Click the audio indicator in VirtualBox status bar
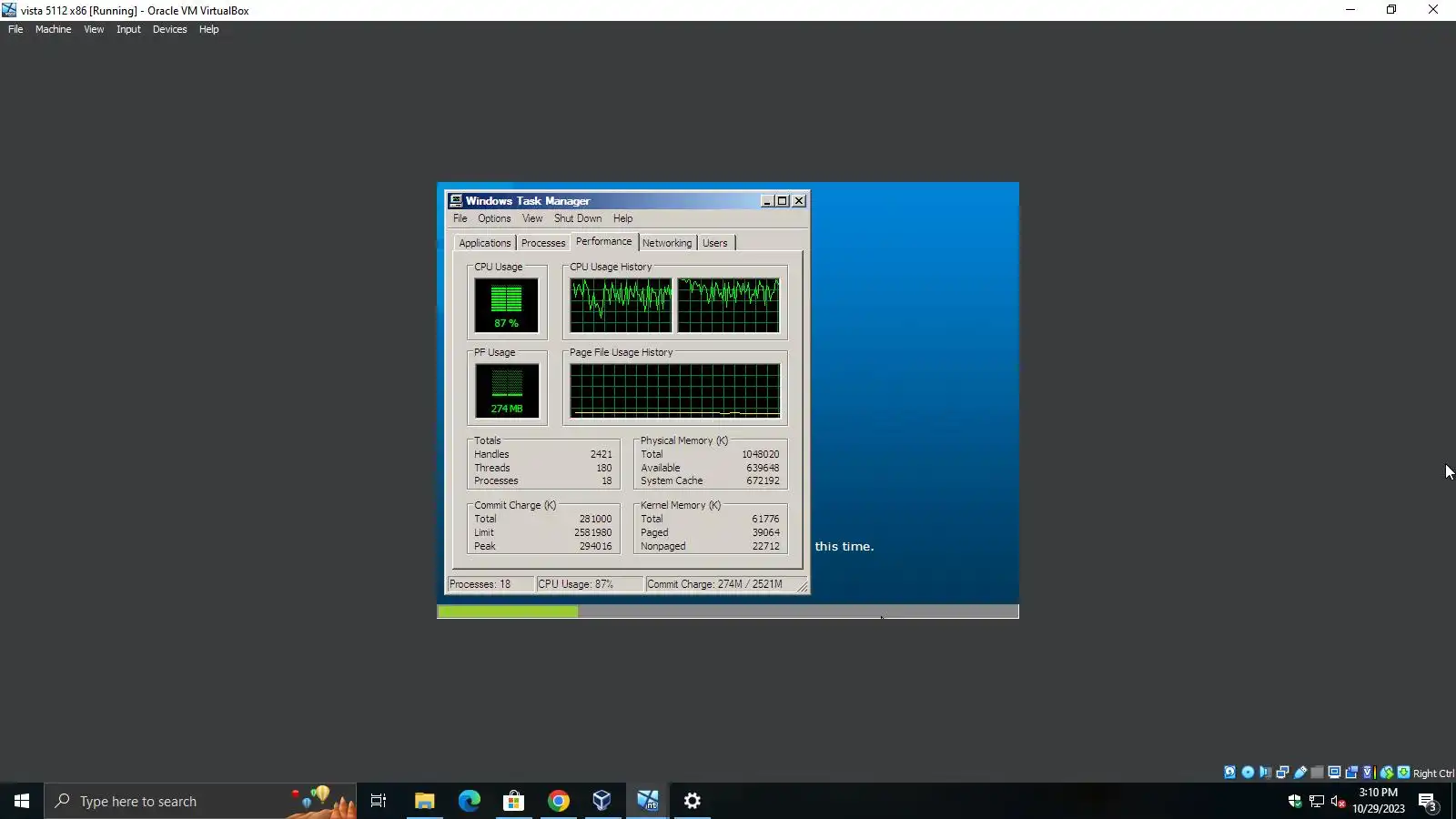 [1265, 773]
